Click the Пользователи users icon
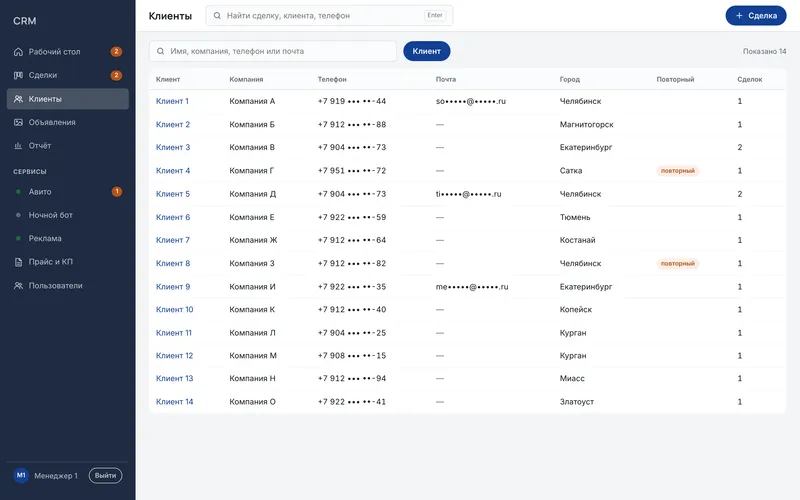The width and height of the screenshot is (800, 500). [18, 286]
